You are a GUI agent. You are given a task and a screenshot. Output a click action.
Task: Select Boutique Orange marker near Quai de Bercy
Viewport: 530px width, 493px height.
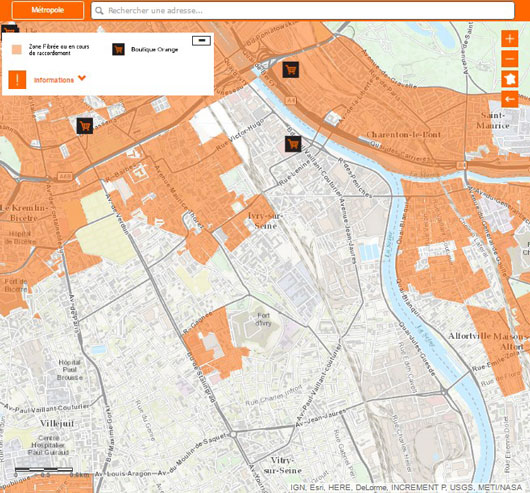click(291, 70)
